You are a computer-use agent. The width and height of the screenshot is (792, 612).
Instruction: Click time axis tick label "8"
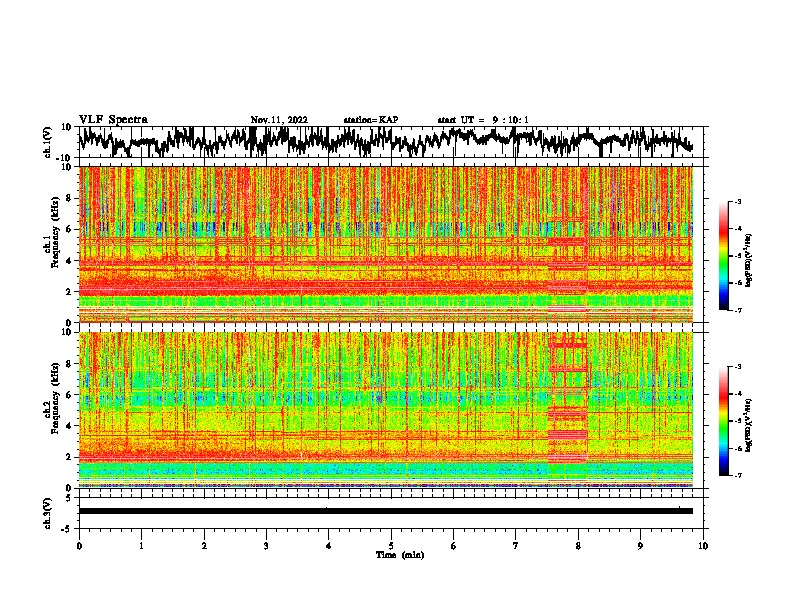pyautogui.click(x=578, y=546)
